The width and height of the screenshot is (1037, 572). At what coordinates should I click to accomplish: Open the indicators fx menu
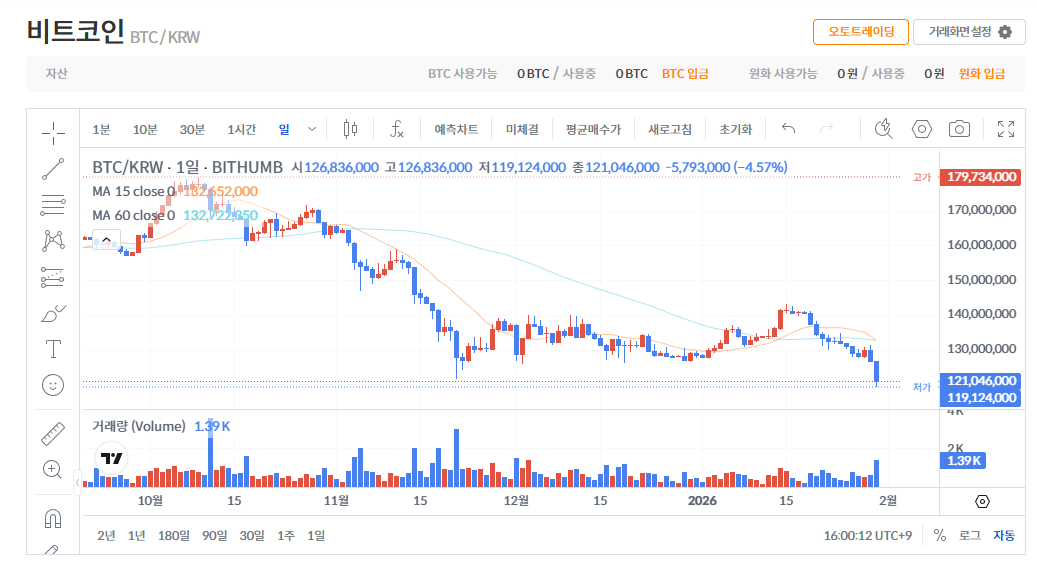click(x=397, y=129)
